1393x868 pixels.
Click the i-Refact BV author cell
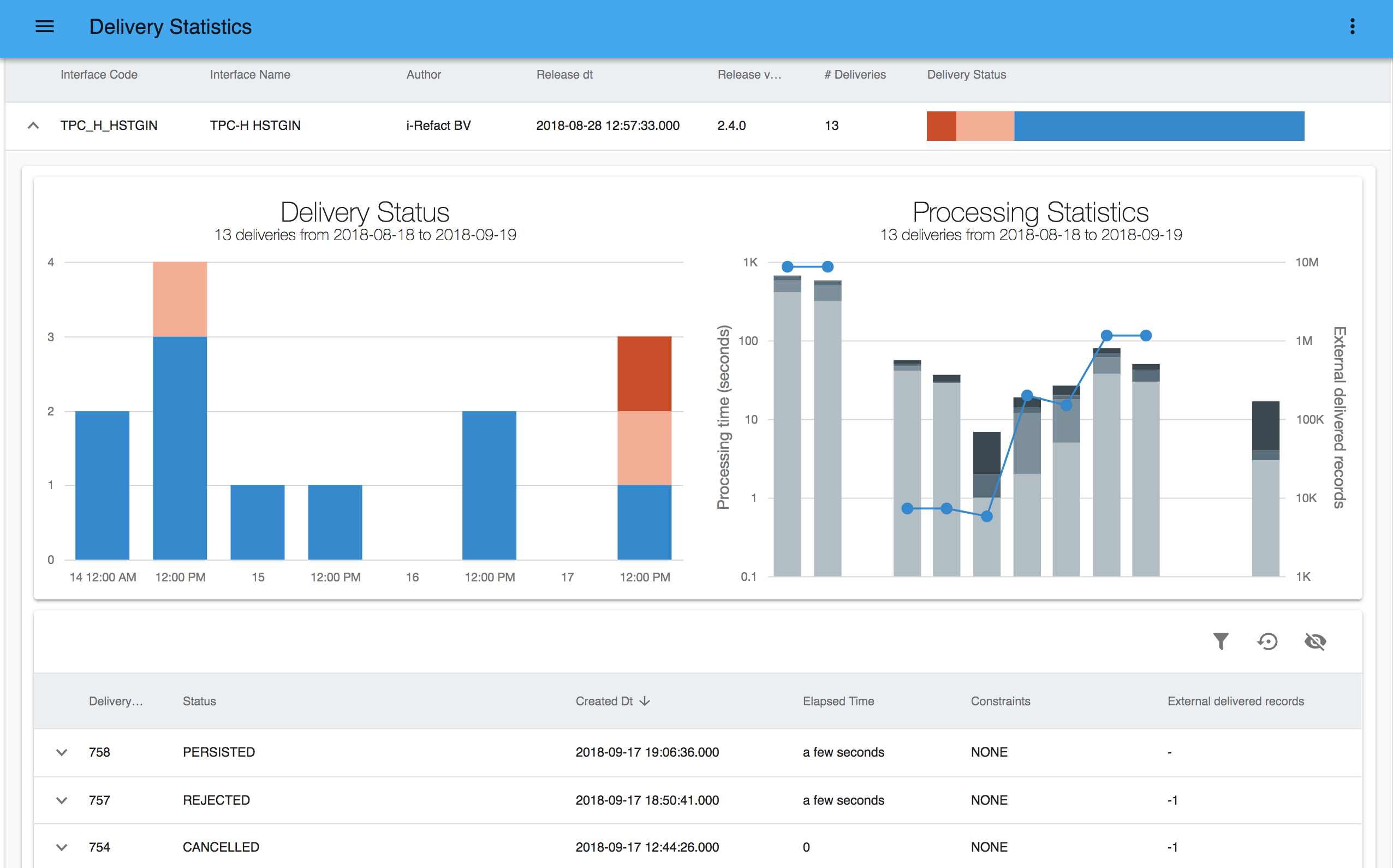438,125
